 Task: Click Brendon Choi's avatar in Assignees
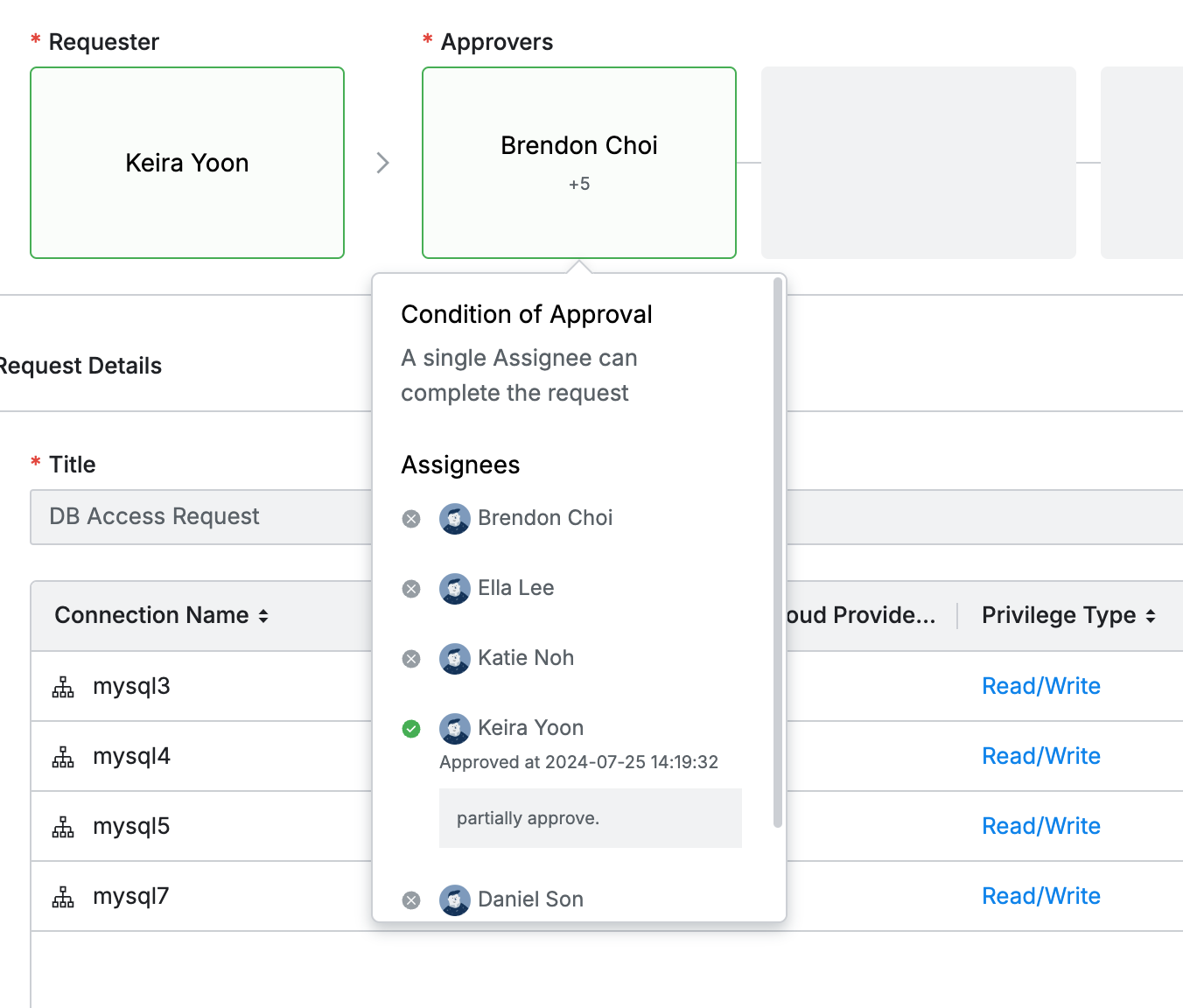pyautogui.click(x=454, y=519)
